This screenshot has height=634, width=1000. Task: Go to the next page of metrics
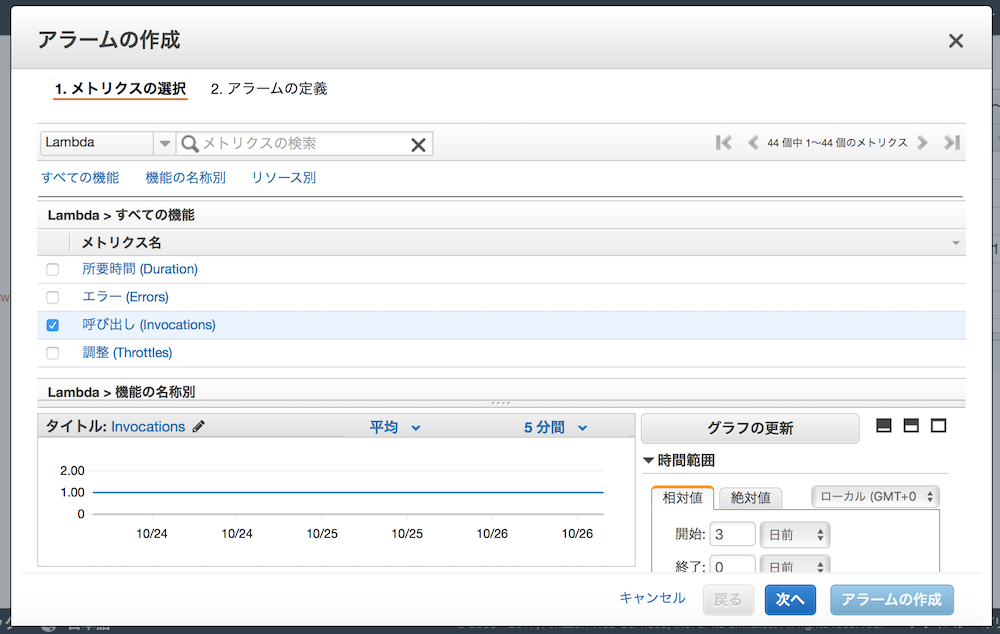click(923, 143)
